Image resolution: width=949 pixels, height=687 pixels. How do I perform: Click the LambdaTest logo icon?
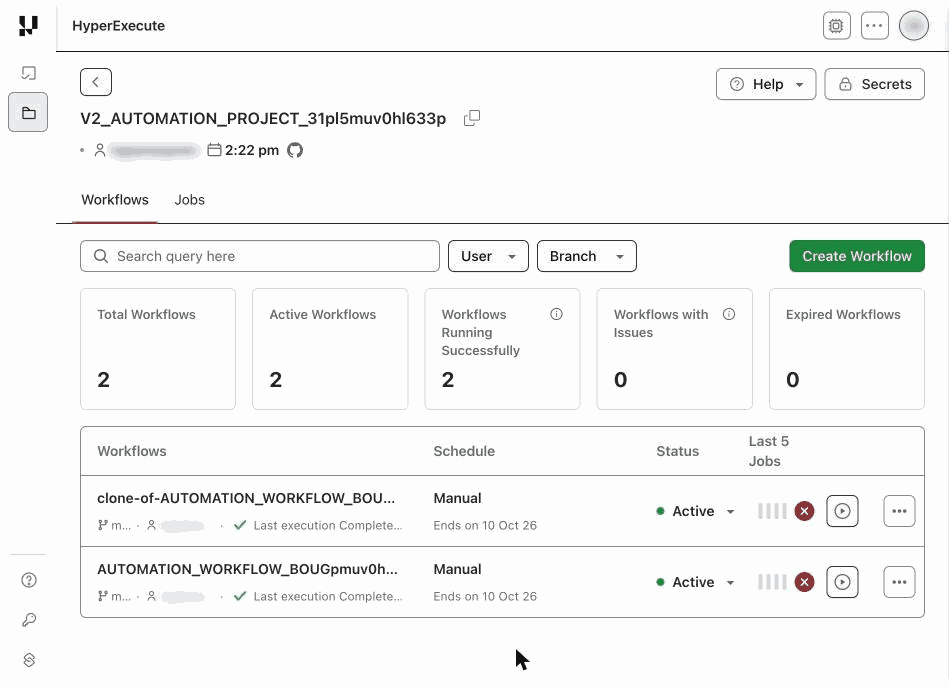[28, 26]
